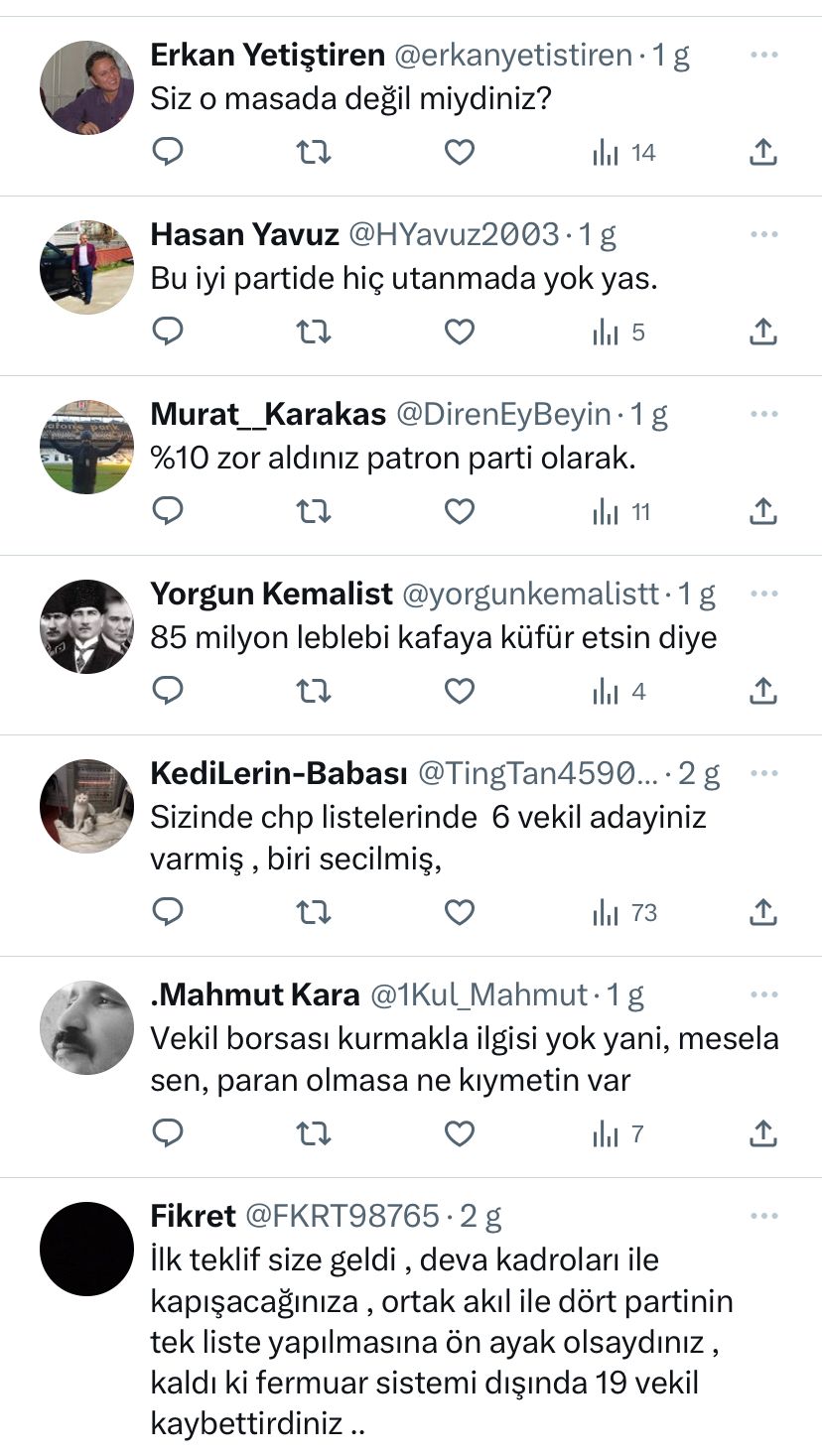
Task: View analytics count on Murat__Karakas's tweet
Action: pyautogui.click(x=621, y=511)
